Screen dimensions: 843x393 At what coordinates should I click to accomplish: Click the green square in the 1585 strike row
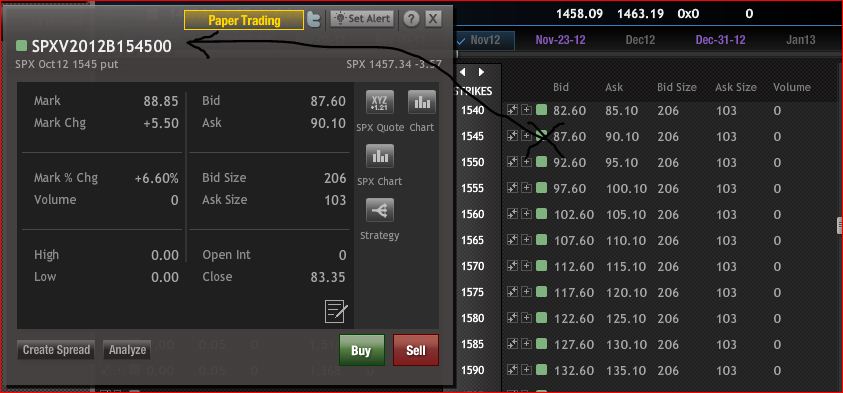[x=541, y=344]
